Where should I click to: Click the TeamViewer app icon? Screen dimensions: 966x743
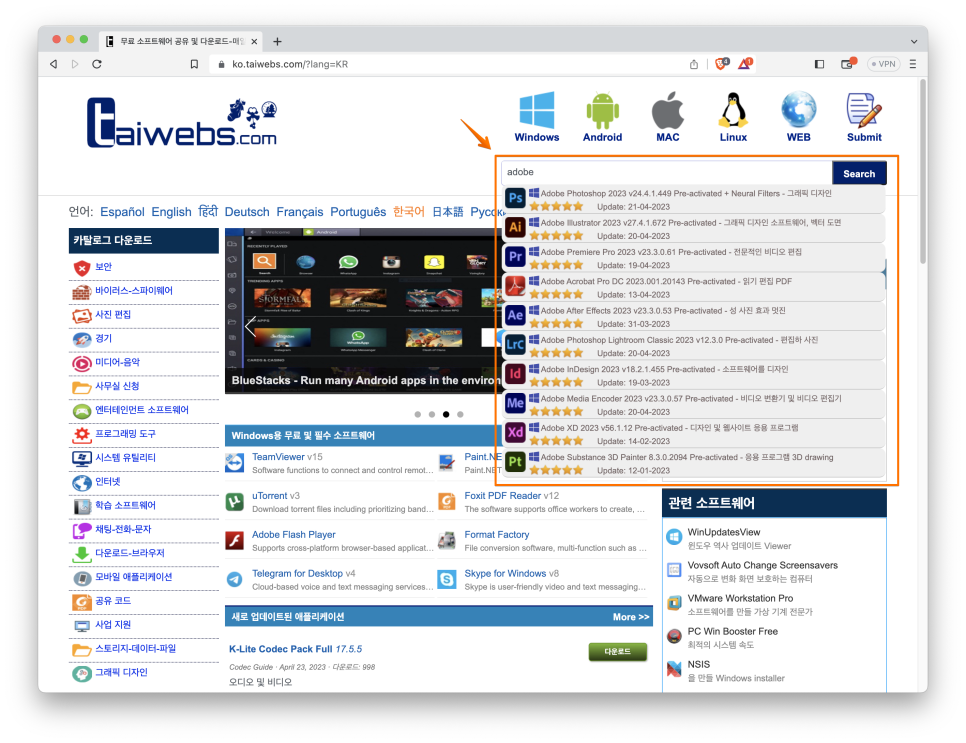tap(235, 463)
